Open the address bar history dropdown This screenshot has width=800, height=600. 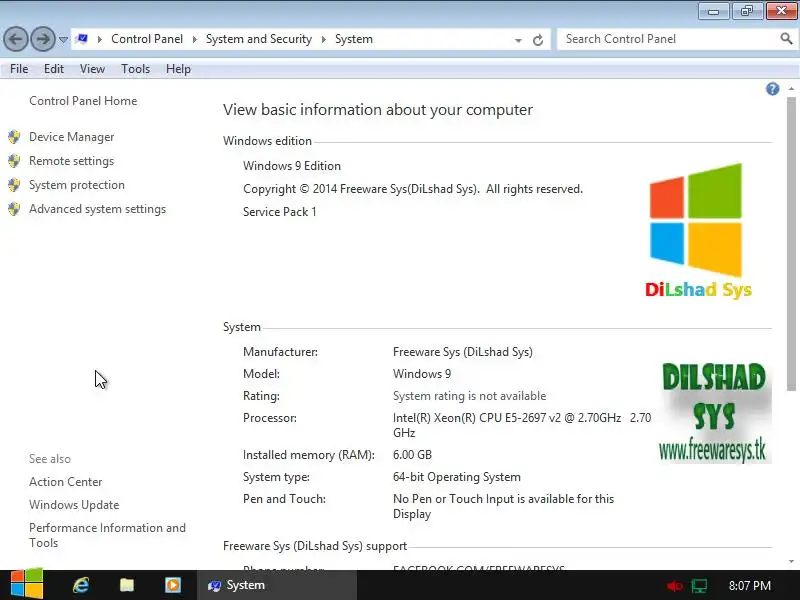[518, 40]
